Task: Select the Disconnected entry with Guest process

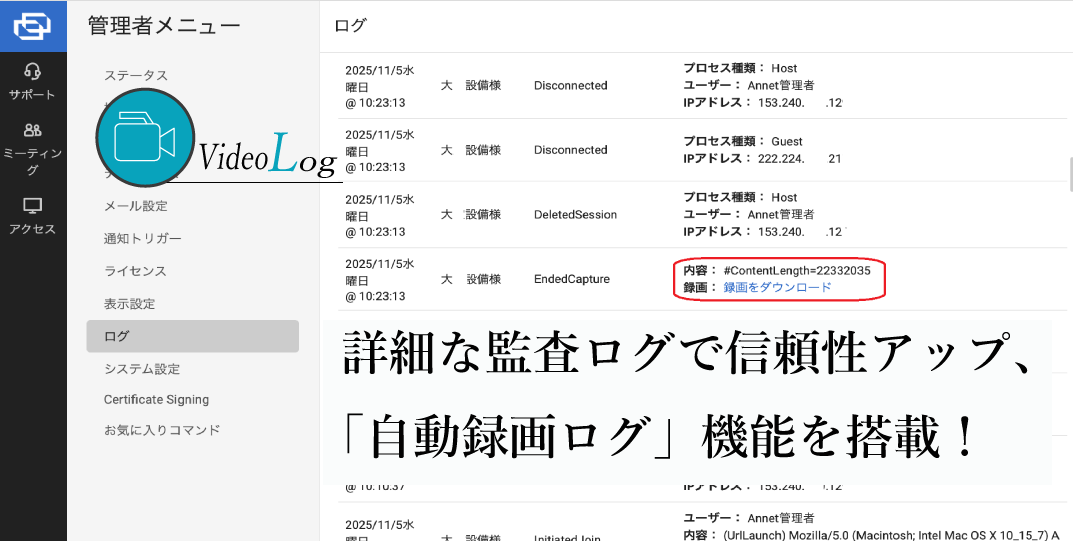Action: pyautogui.click(x=570, y=150)
